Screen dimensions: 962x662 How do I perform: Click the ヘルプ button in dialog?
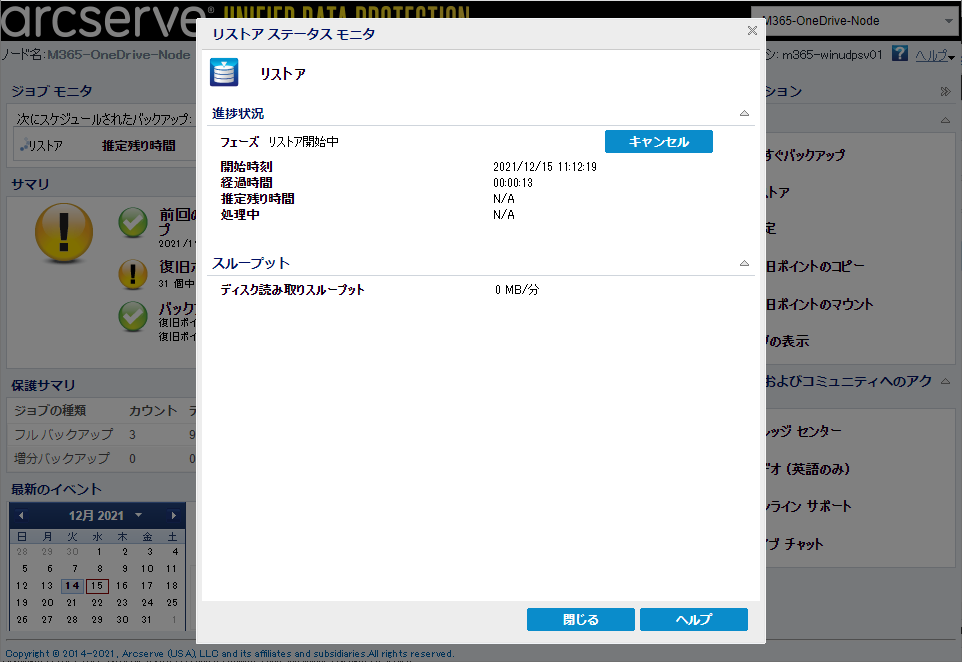(693, 619)
